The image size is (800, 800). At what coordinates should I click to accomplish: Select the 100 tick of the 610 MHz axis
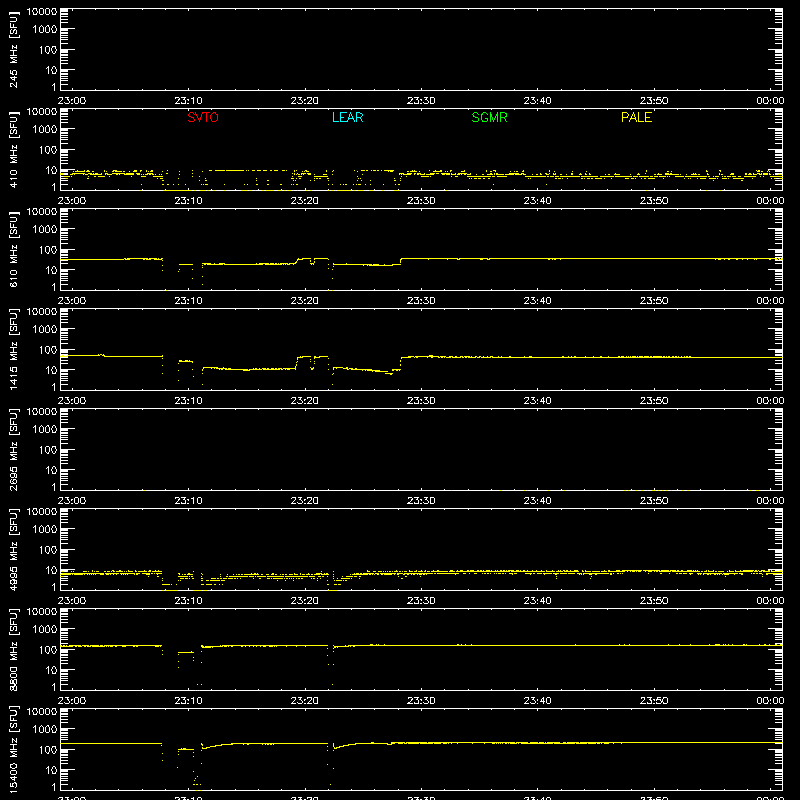[48, 250]
